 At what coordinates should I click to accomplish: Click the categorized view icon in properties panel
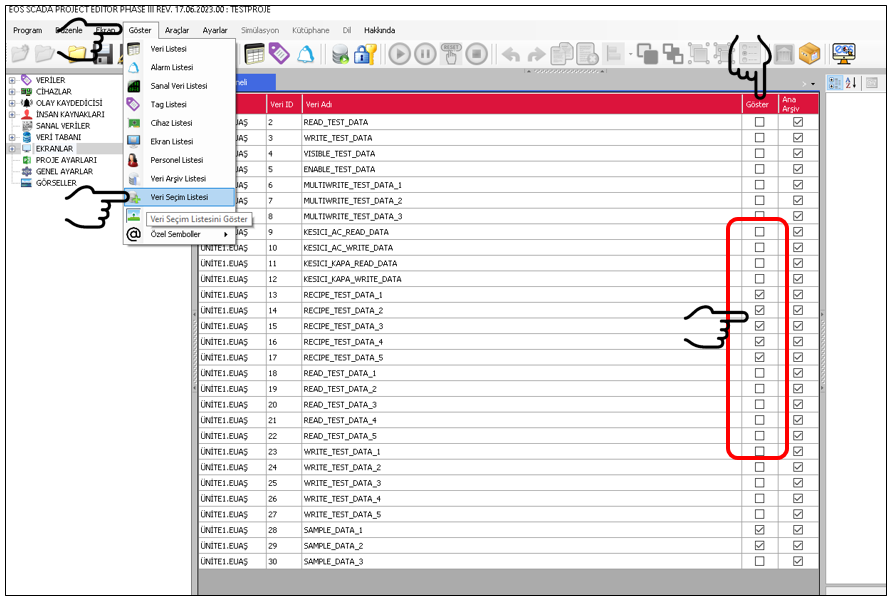tap(835, 83)
